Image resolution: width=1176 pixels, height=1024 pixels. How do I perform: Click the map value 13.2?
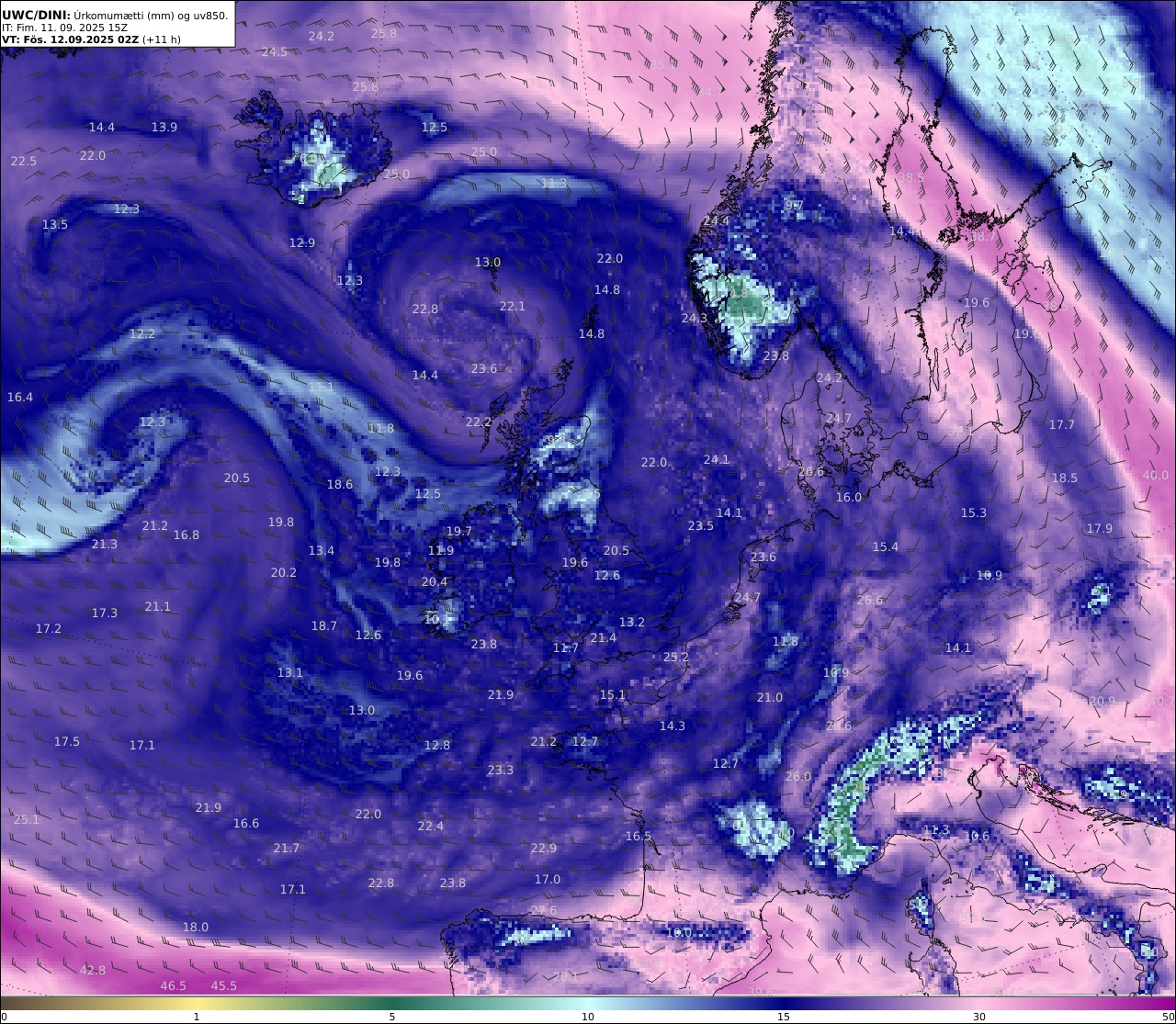click(x=631, y=623)
